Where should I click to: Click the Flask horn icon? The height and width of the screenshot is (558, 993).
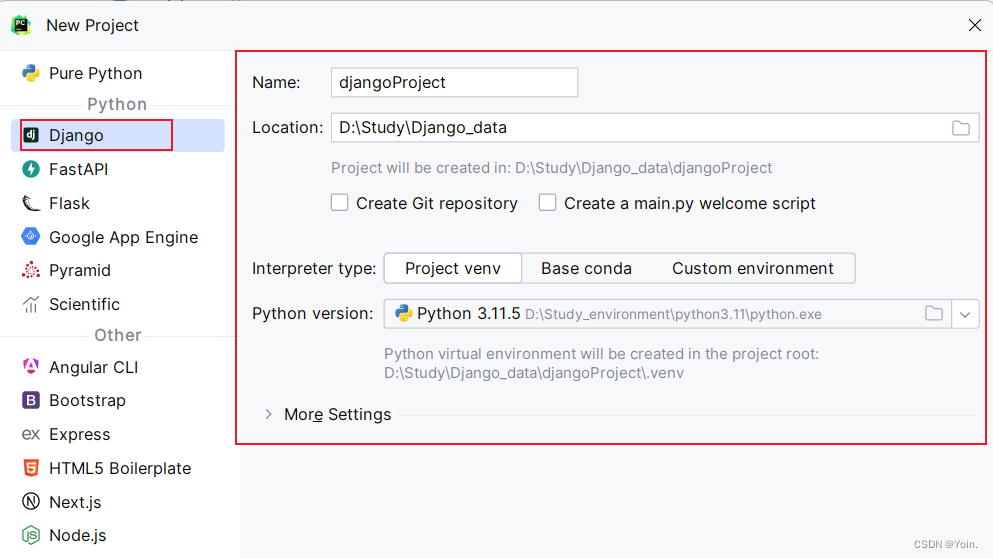(x=30, y=203)
